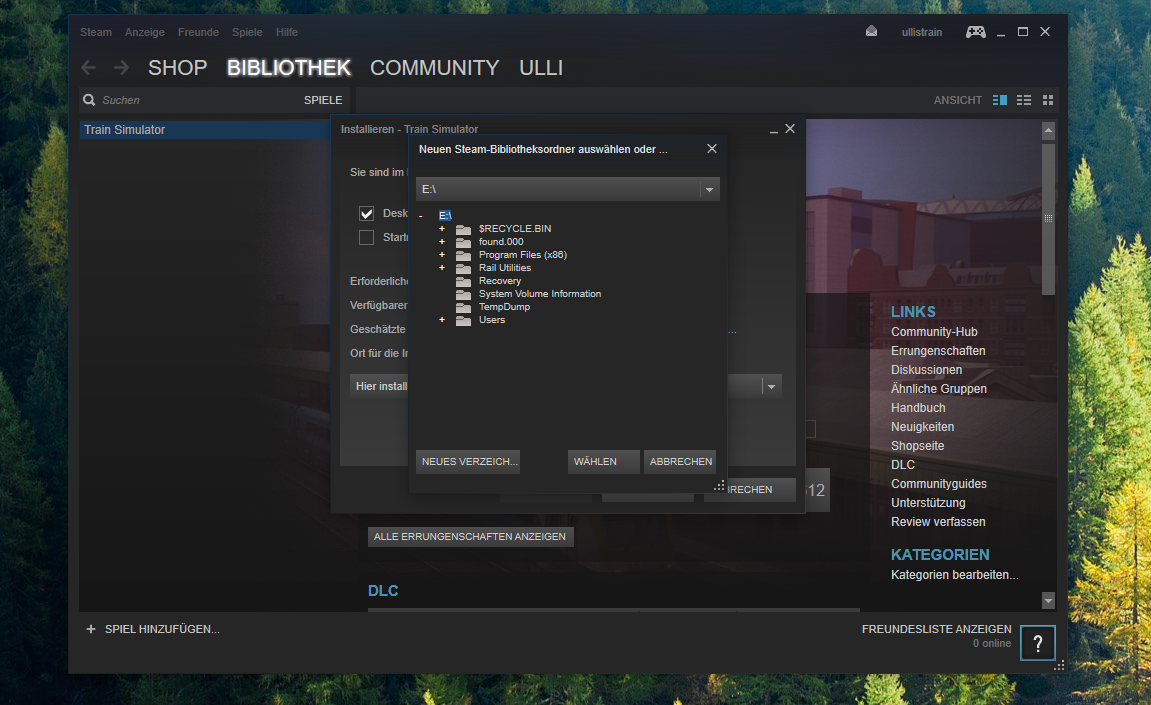Go to the SHOP tab

click(178, 68)
